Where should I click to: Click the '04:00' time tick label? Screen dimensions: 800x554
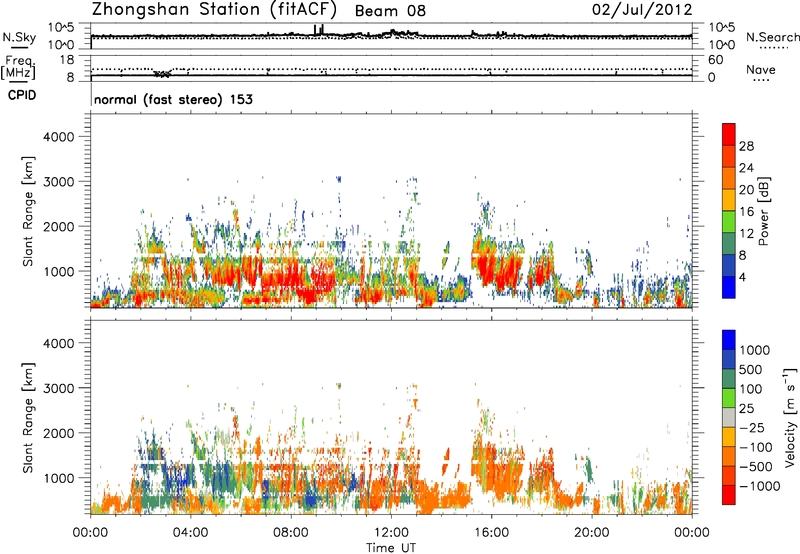coord(190,533)
